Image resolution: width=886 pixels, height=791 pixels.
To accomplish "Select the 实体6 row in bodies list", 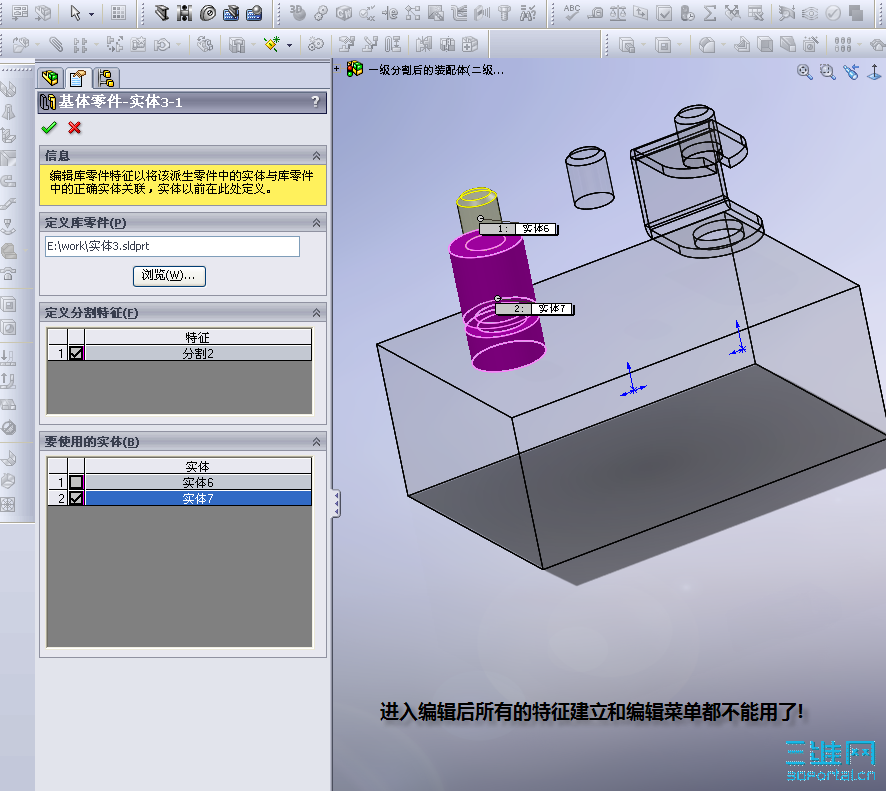I will pyautogui.click(x=198, y=483).
